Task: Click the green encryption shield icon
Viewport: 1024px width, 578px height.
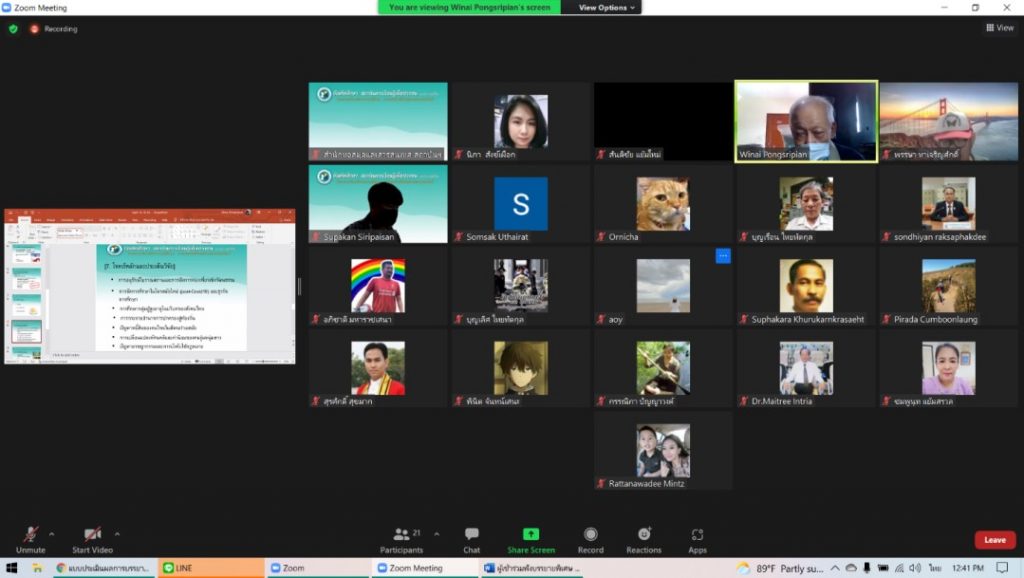Action: pos(13,29)
